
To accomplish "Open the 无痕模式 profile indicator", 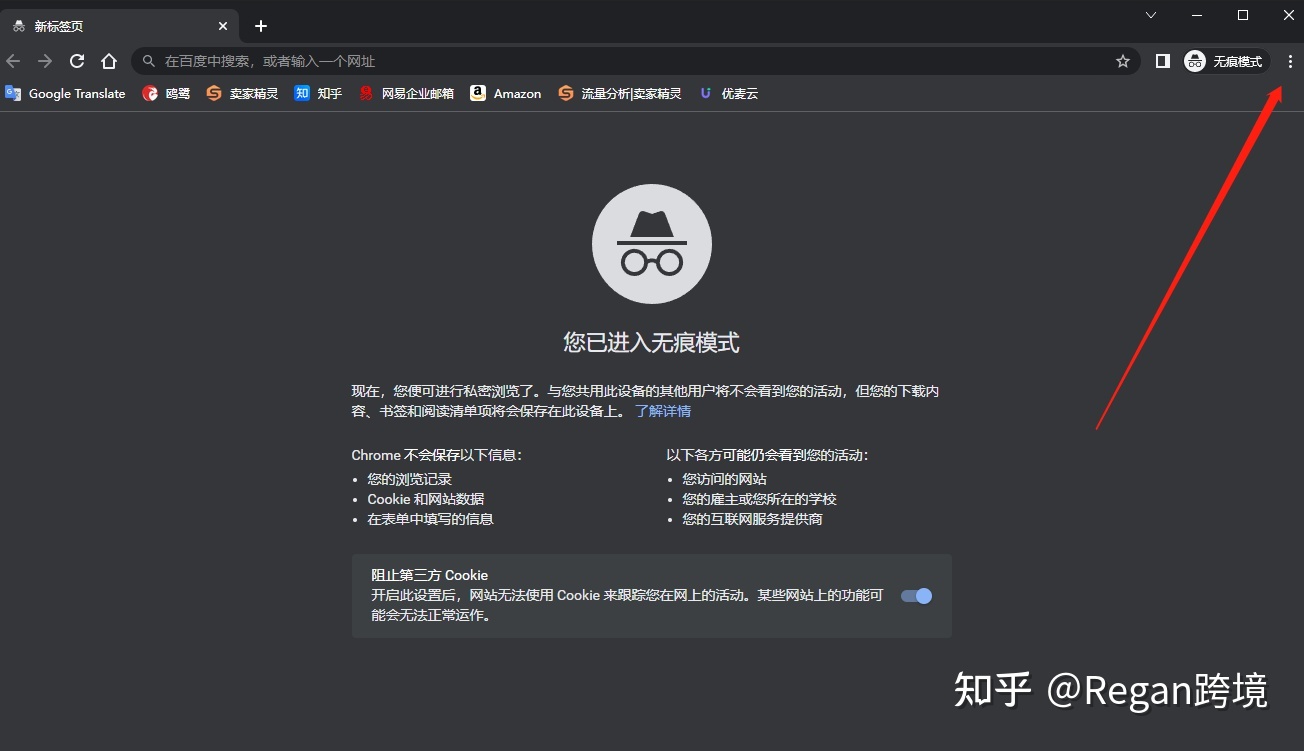I will click(x=1225, y=61).
